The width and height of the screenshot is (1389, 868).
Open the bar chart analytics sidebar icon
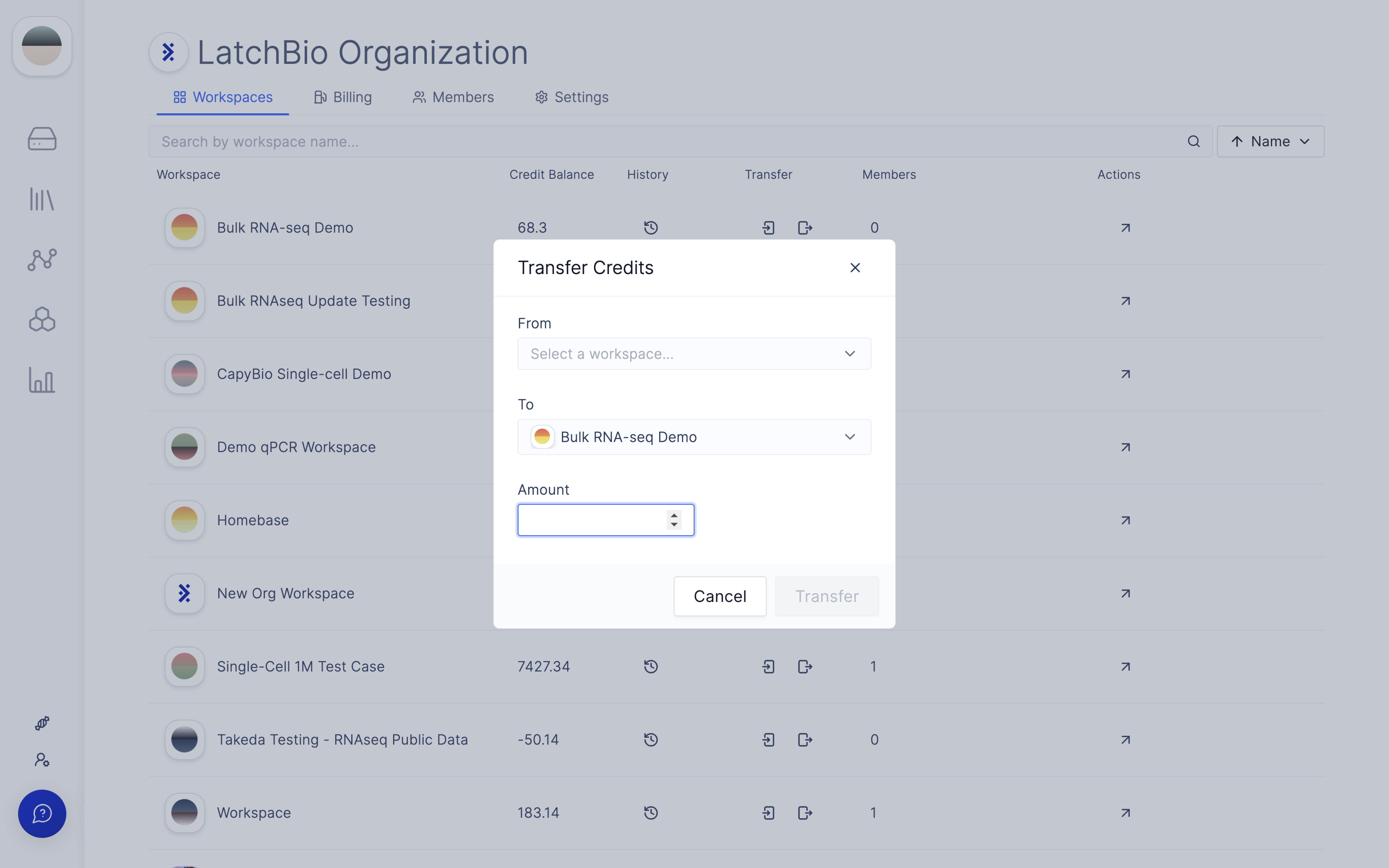[42, 380]
